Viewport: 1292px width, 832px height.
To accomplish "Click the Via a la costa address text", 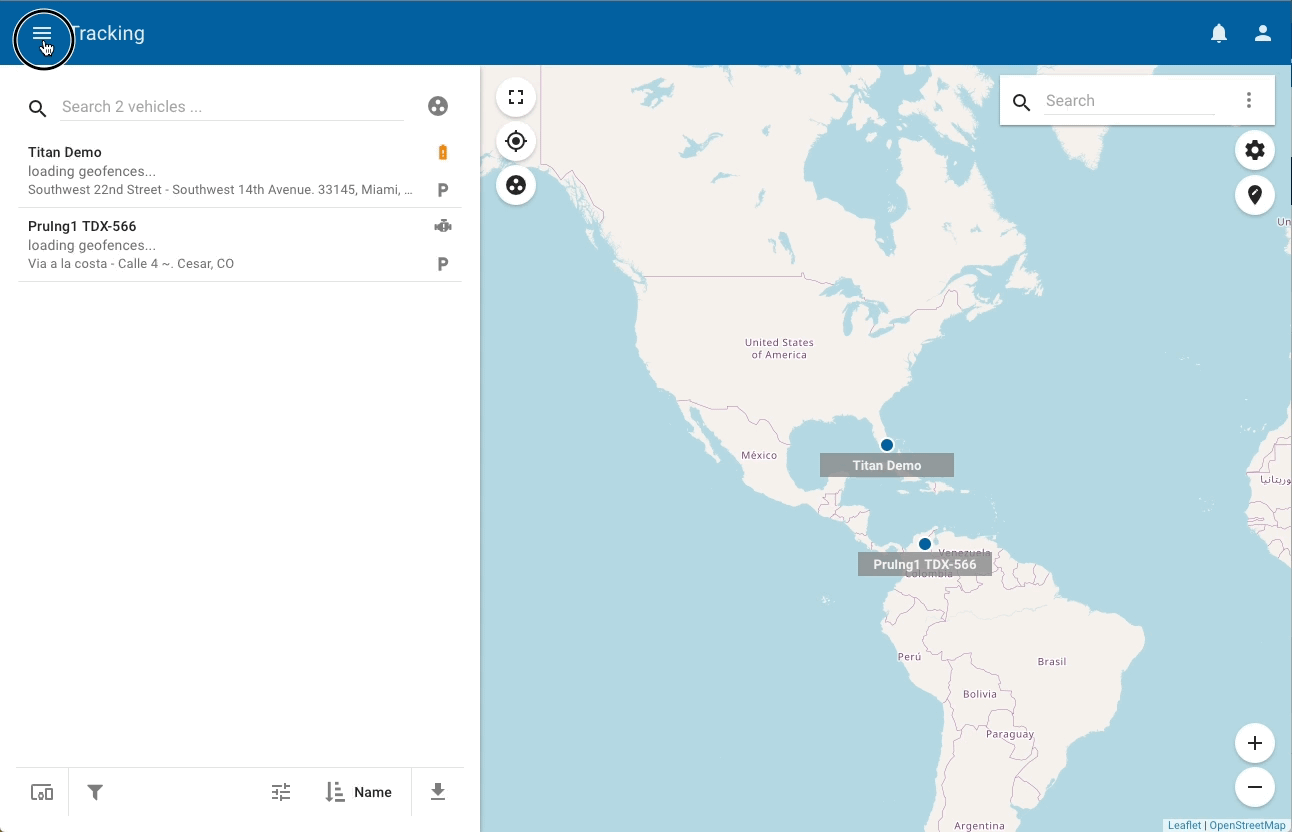I will 131,264.
